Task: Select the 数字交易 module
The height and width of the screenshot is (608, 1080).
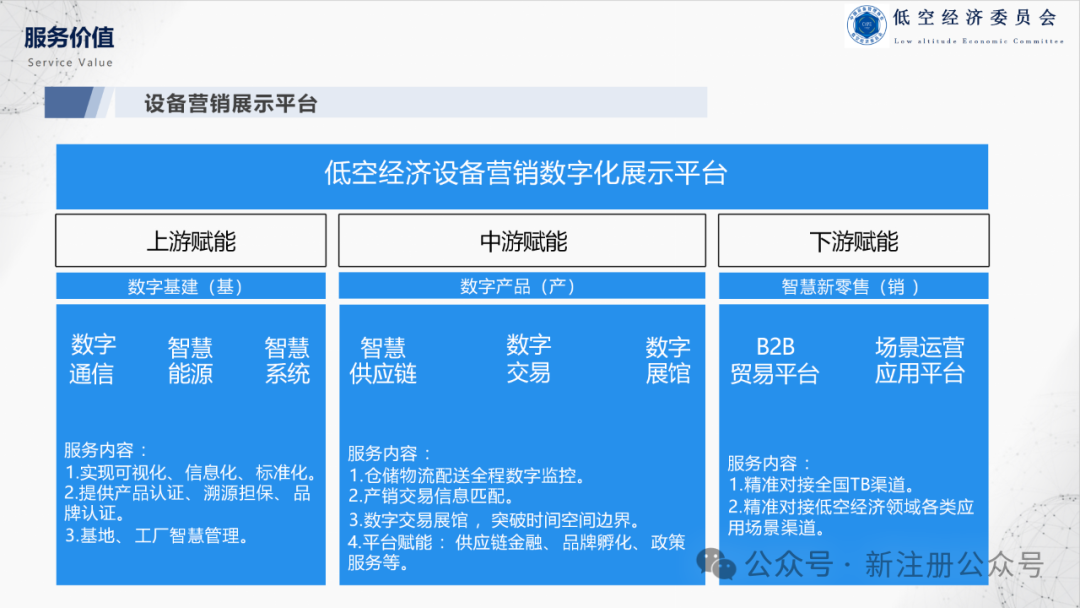Action: (529, 361)
